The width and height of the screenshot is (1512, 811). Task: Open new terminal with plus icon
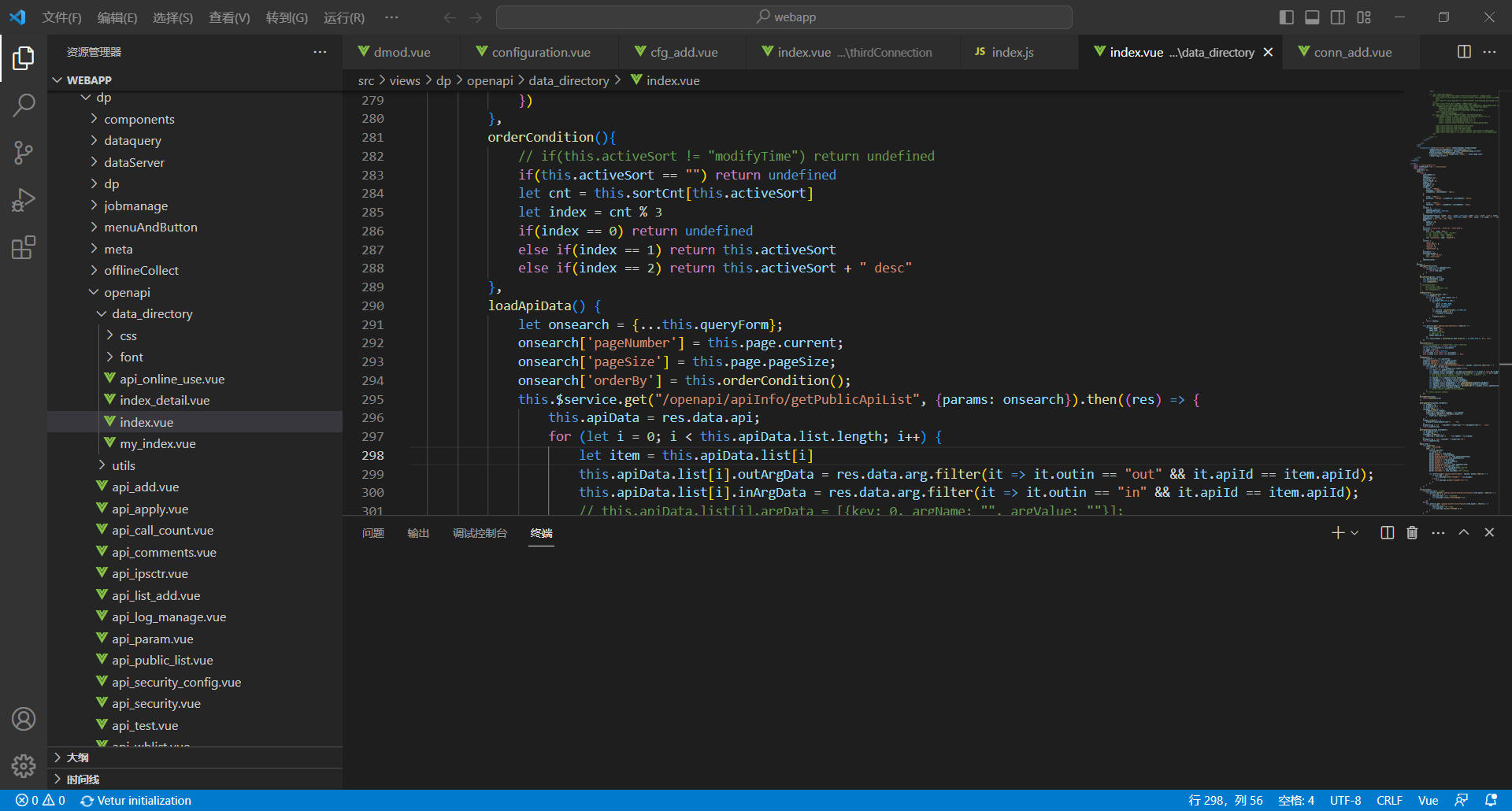point(1337,533)
